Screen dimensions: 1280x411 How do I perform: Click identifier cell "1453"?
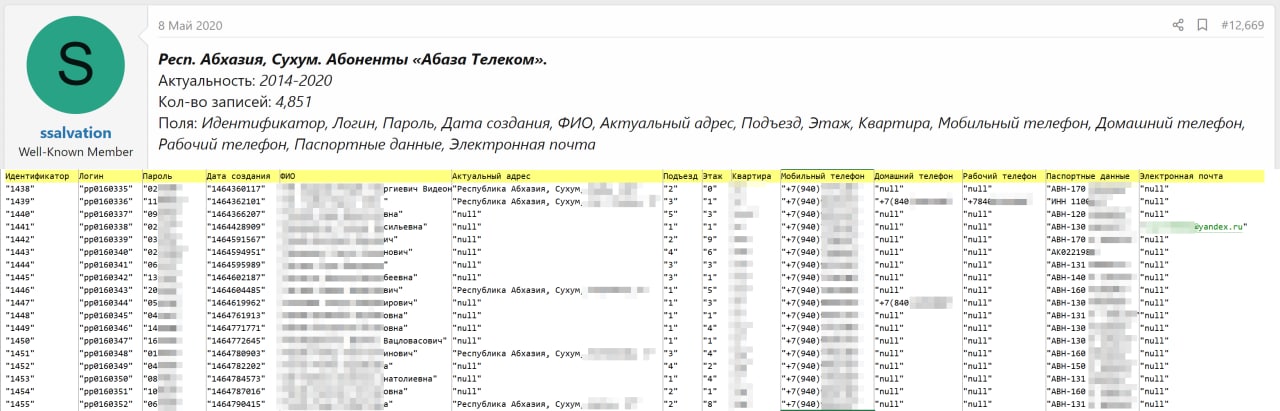(20, 380)
